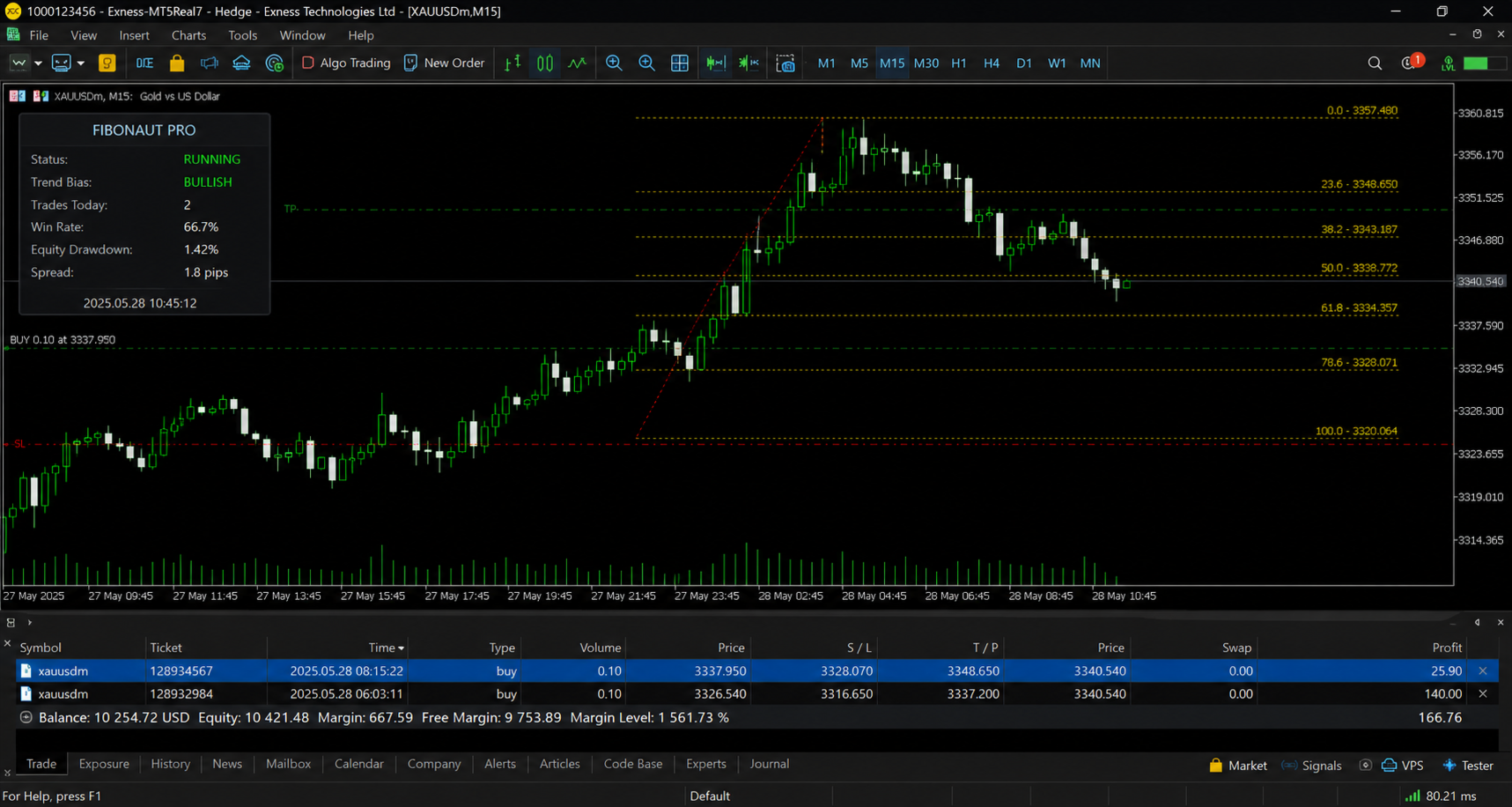Click the 61.8 - 3334.357 Fibonacci label
This screenshot has height=807, width=1512.
1359,307
